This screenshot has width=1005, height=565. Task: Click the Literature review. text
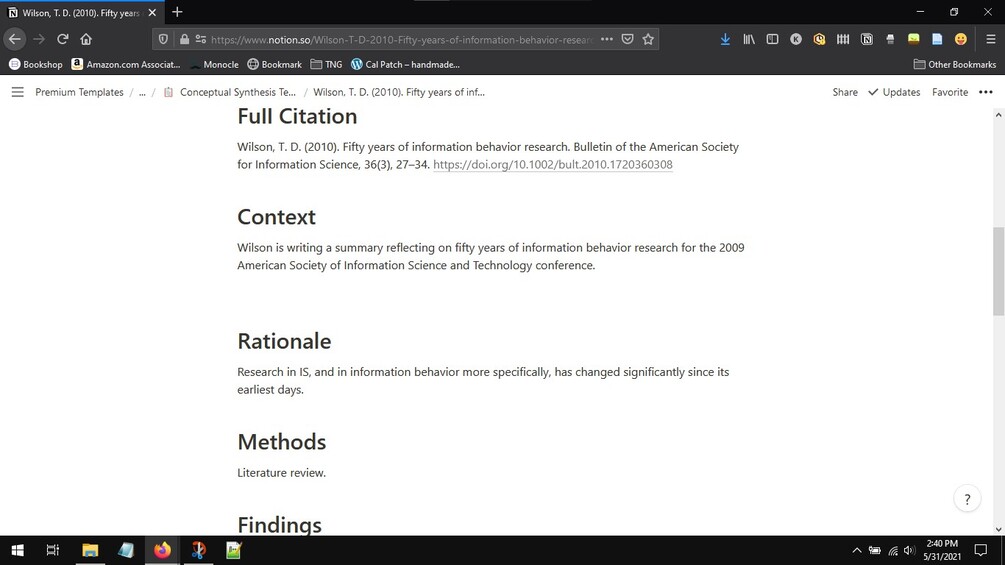281,473
